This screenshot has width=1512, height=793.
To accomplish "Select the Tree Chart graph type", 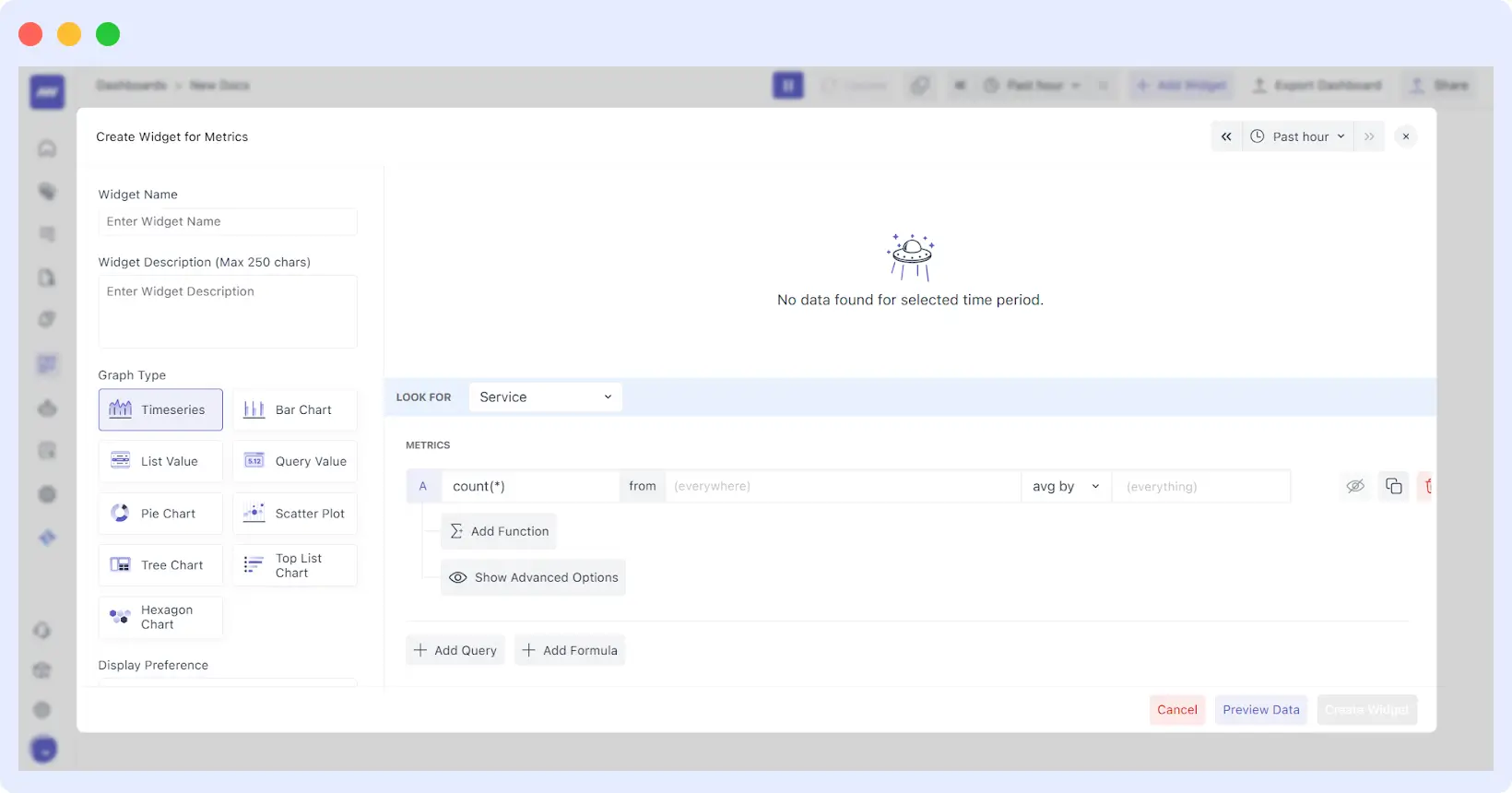I will pos(160,564).
